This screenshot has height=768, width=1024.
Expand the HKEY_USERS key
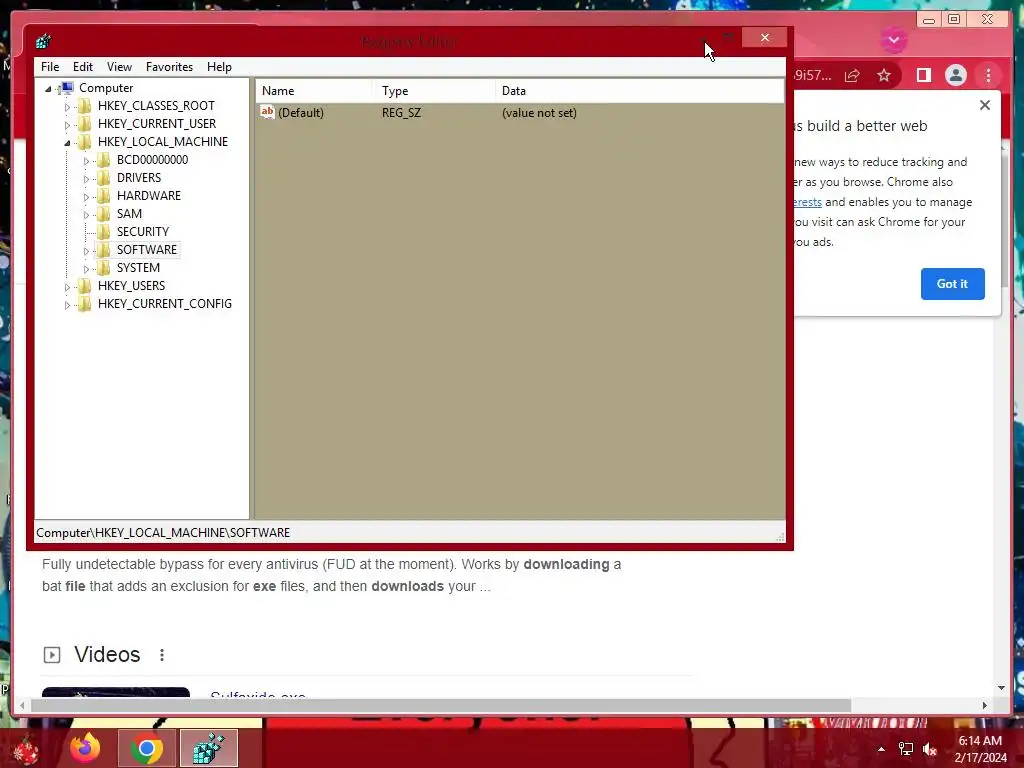click(67, 287)
